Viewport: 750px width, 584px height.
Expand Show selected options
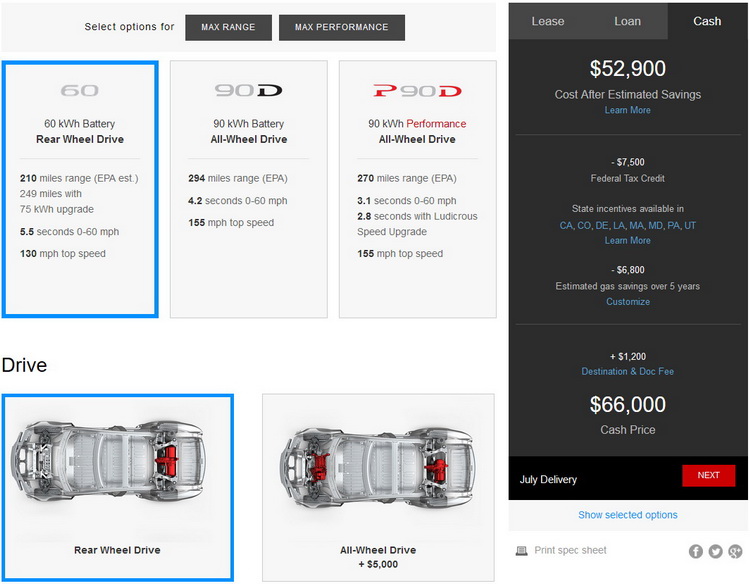coord(628,515)
